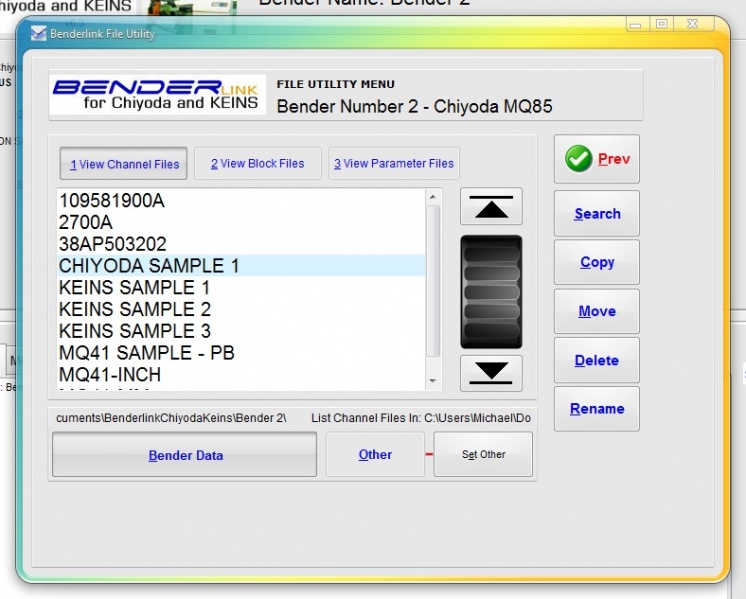Open the Search function
746x599 pixels.
[x=597, y=214]
